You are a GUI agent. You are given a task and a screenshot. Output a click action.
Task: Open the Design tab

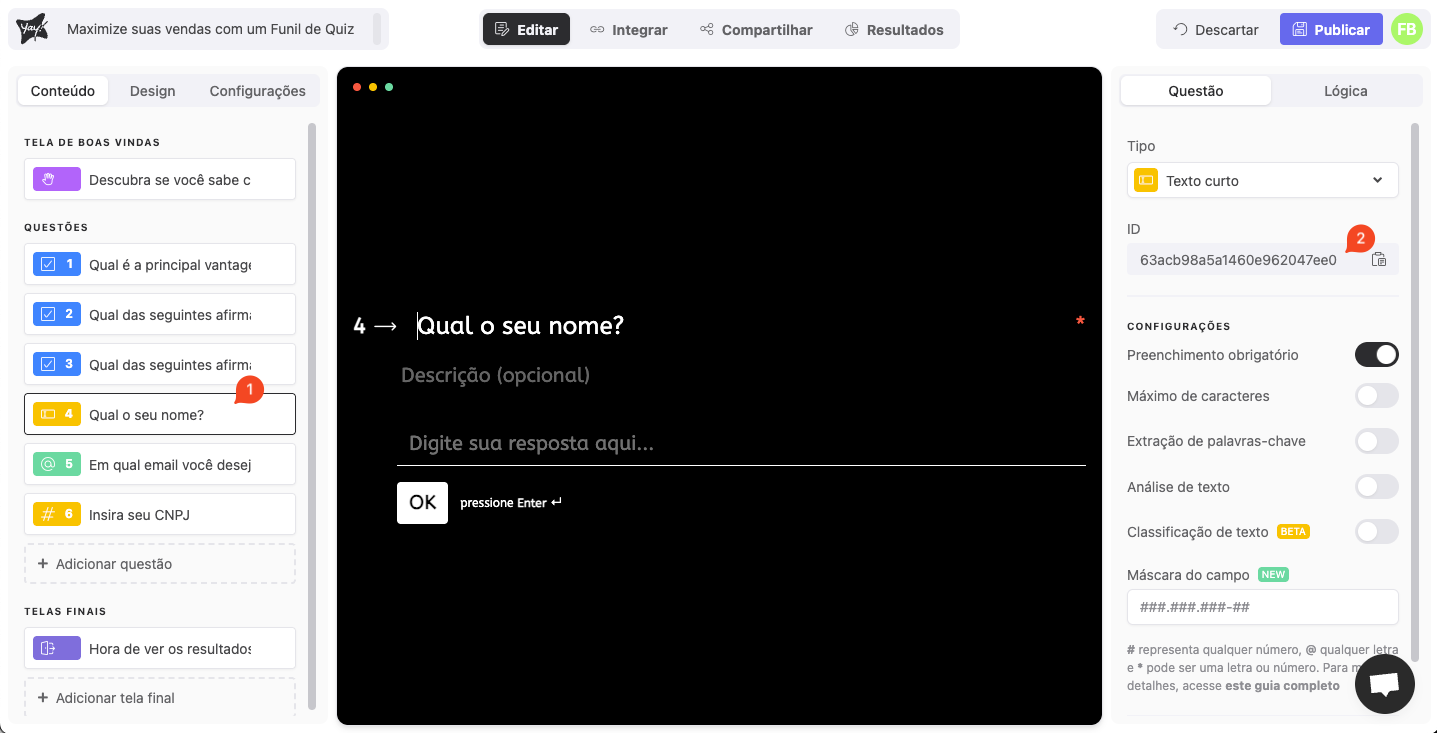coord(152,91)
